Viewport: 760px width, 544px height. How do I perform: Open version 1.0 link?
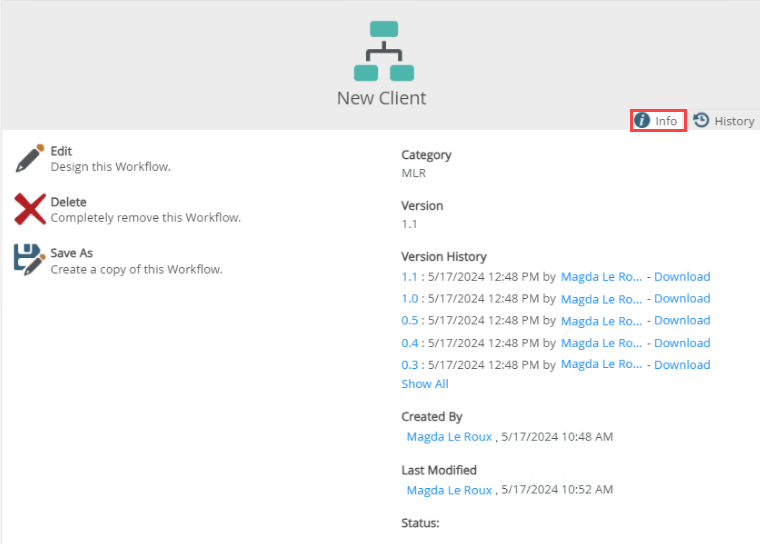[410, 299]
